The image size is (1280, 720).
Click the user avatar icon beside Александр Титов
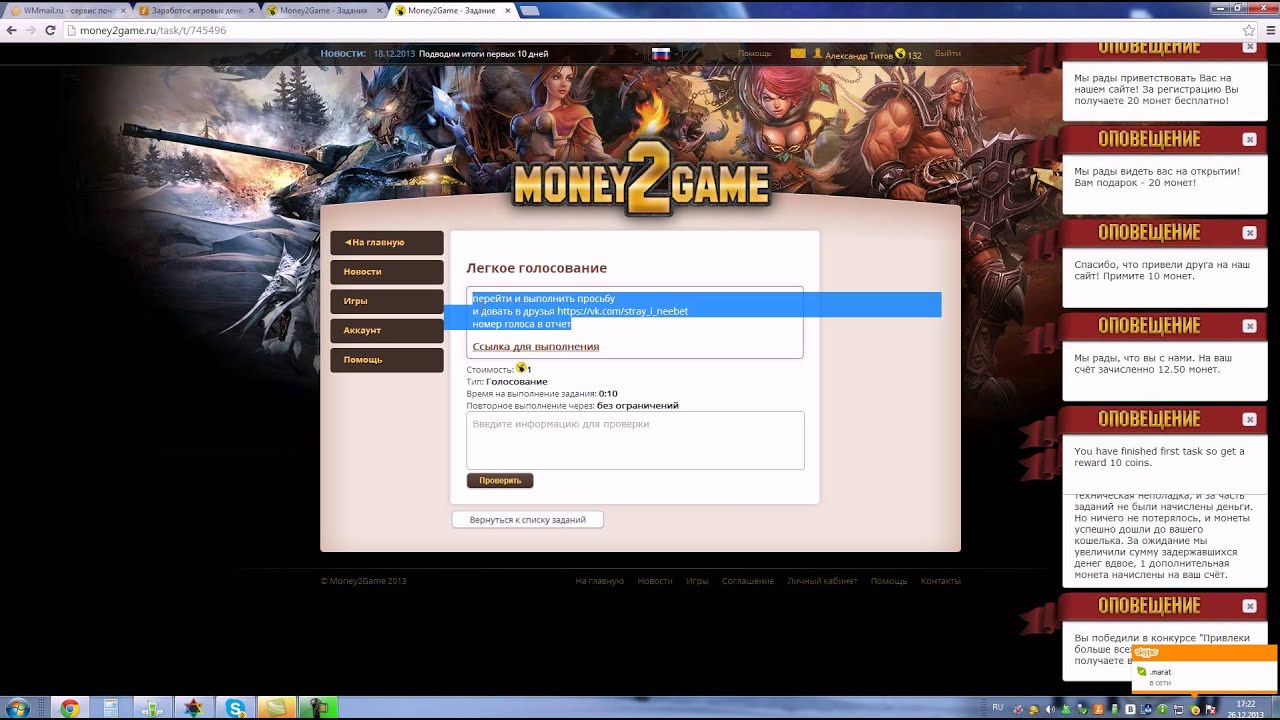coord(818,54)
